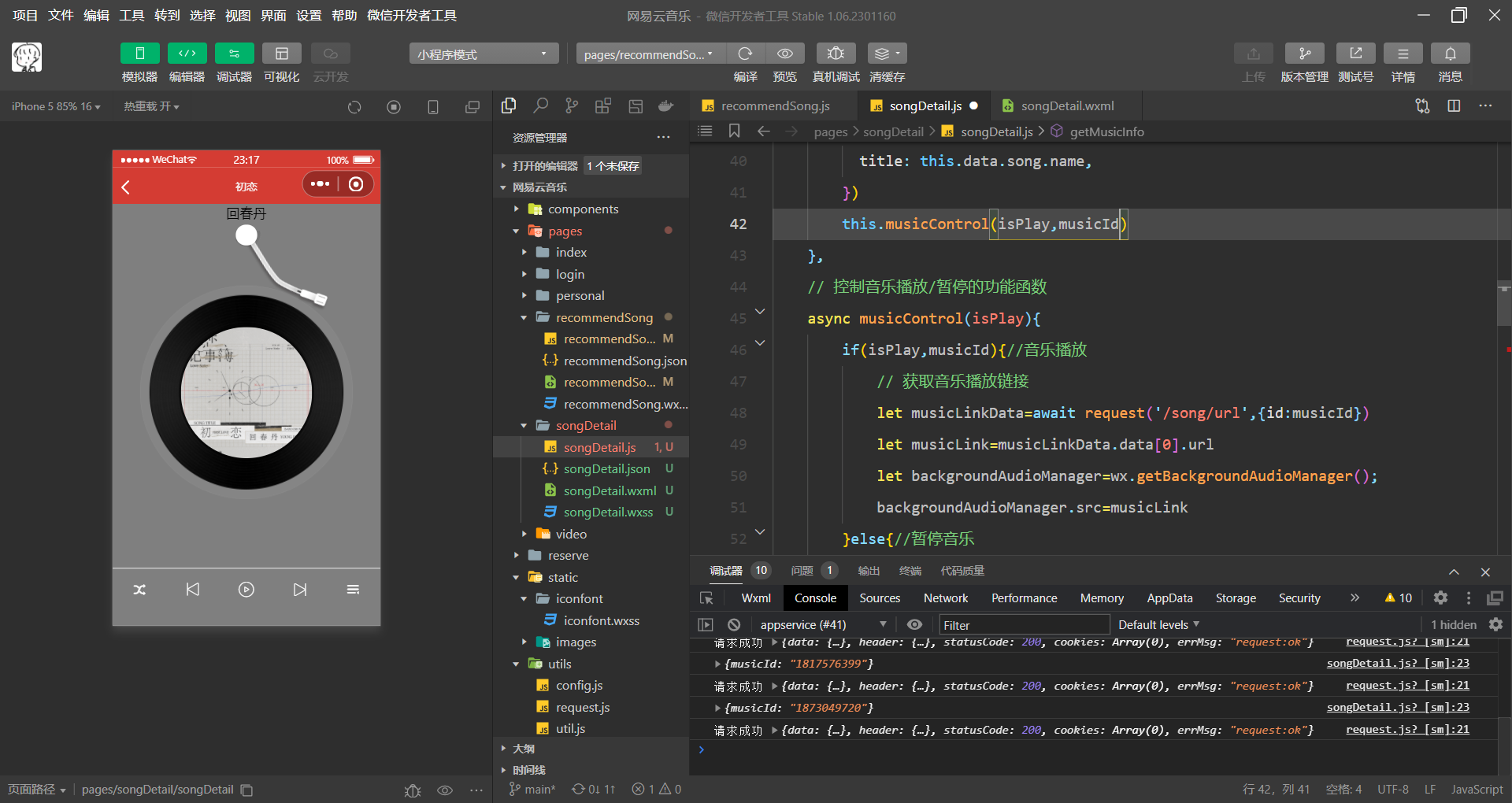Image resolution: width=1512 pixels, height=803 pixels.
Task: Collapse the recommendSong folder
Action: 604,317
